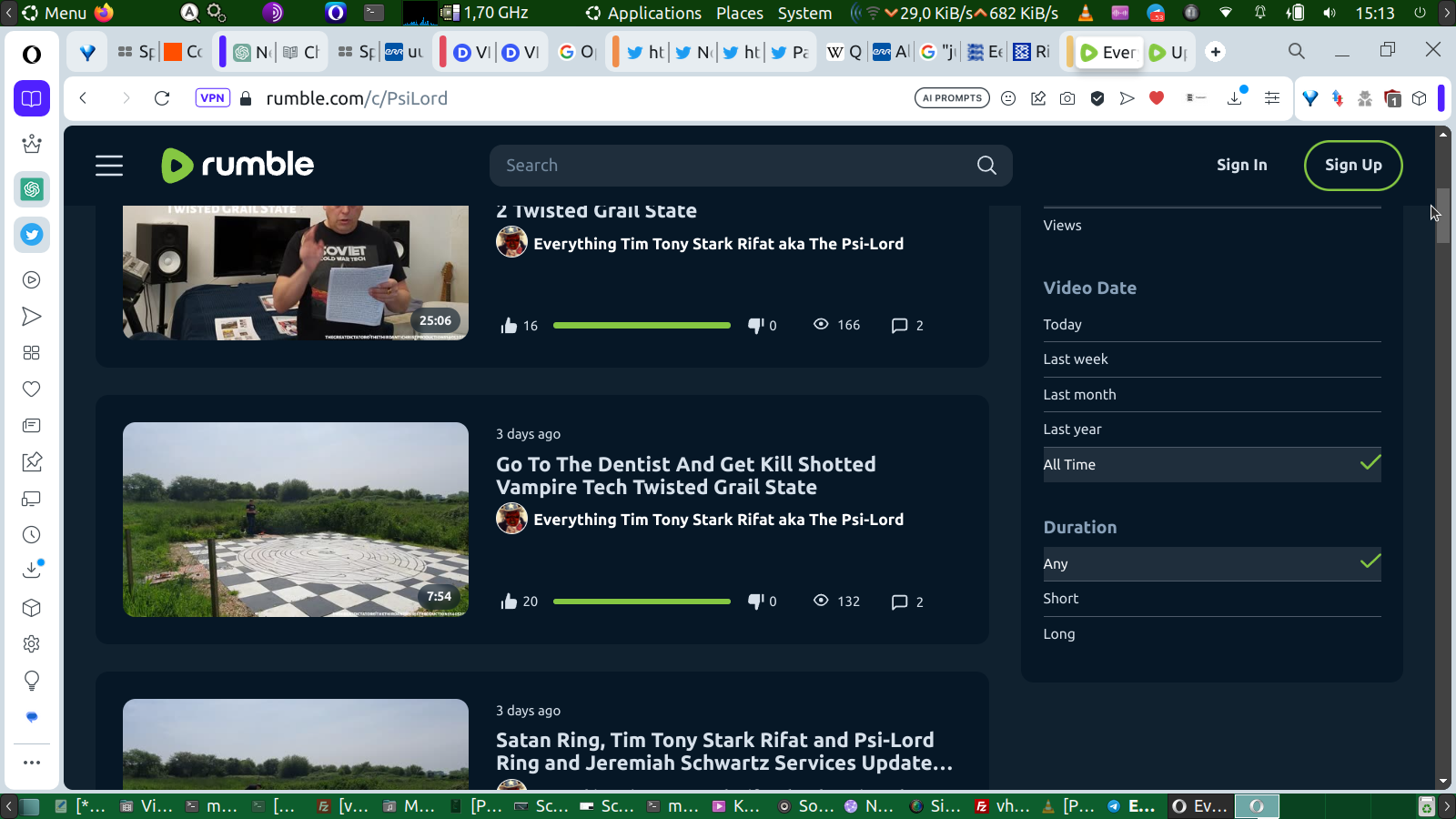Click the Sign In link
1456x819 pixels.
coord(1241,165)
